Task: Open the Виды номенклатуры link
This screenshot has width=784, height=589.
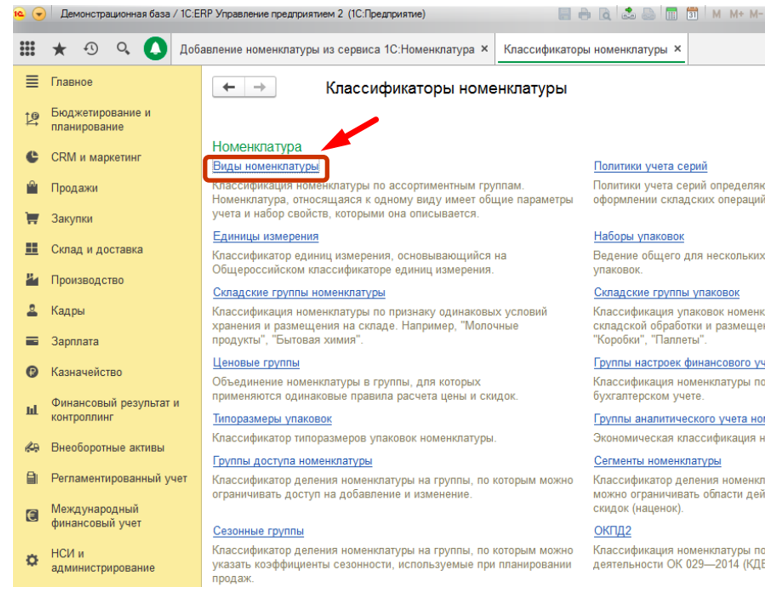Action: pyautogui.click(x=266, y=166)
